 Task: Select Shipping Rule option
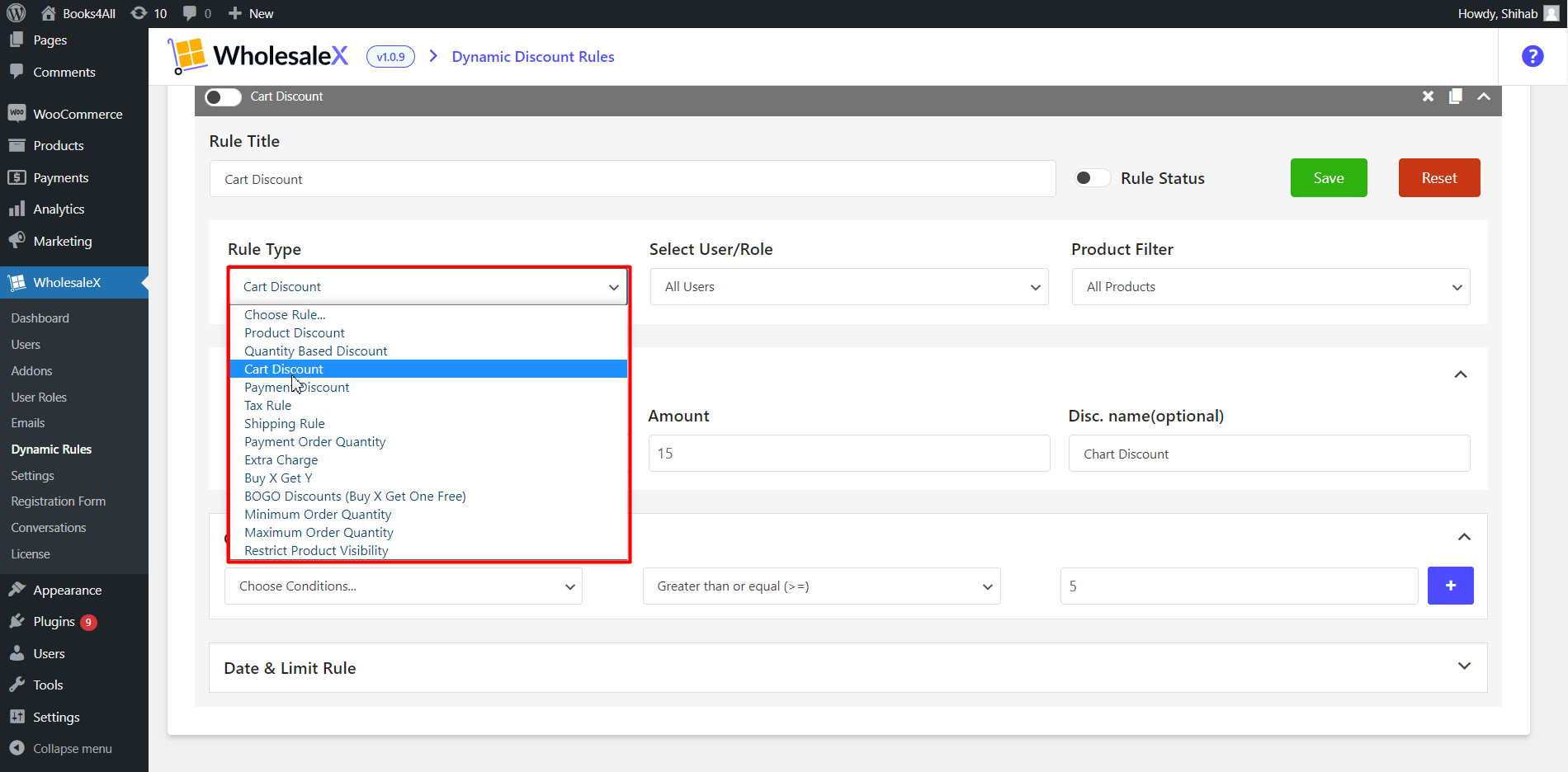tap(428, 423)
